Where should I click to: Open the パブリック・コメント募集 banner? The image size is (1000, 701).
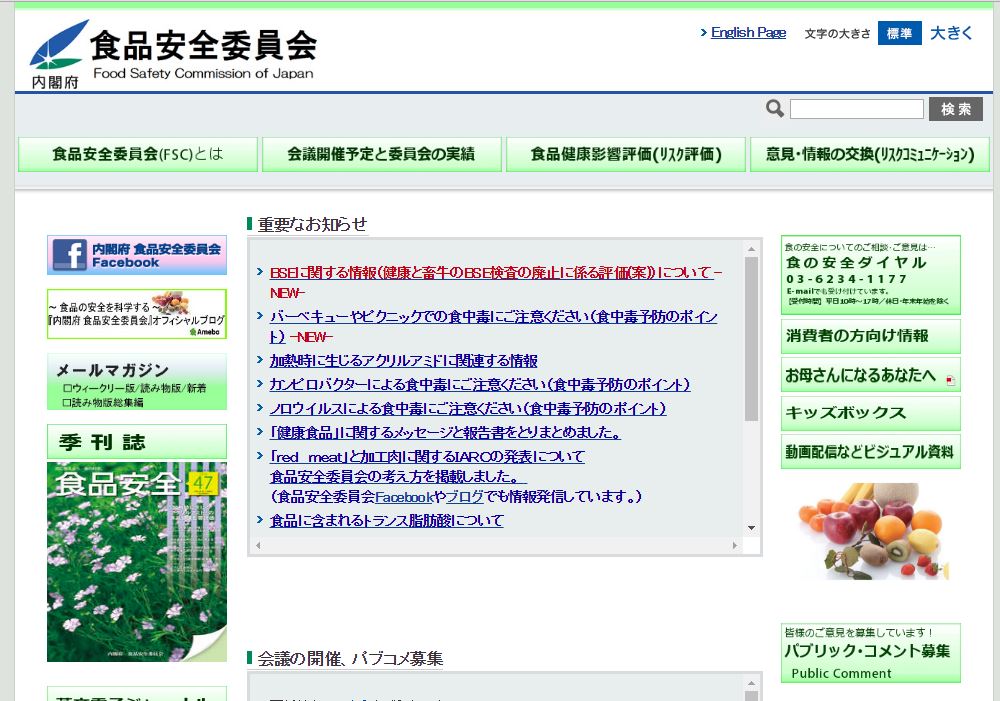(870, 653)
